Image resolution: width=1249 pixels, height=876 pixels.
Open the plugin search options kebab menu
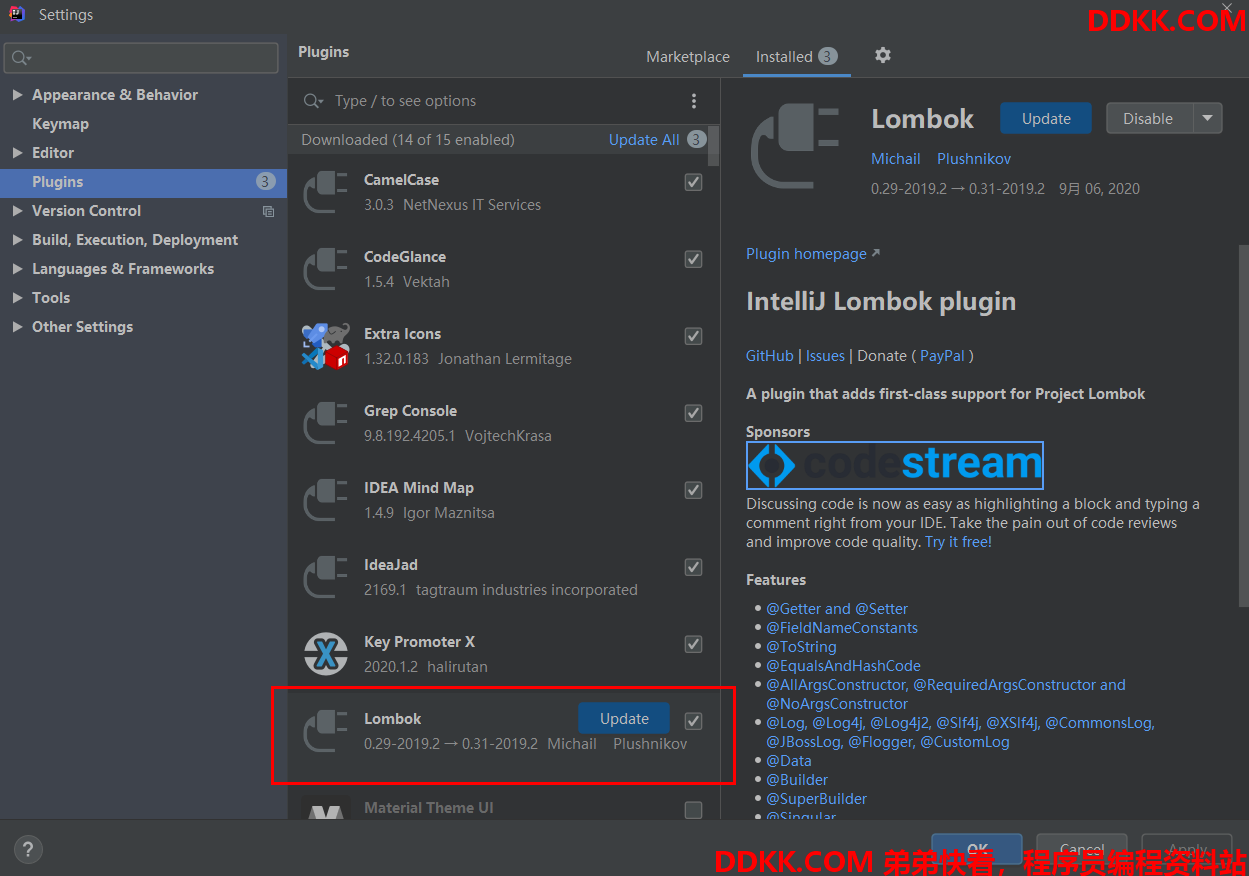[x=694, y=101]
